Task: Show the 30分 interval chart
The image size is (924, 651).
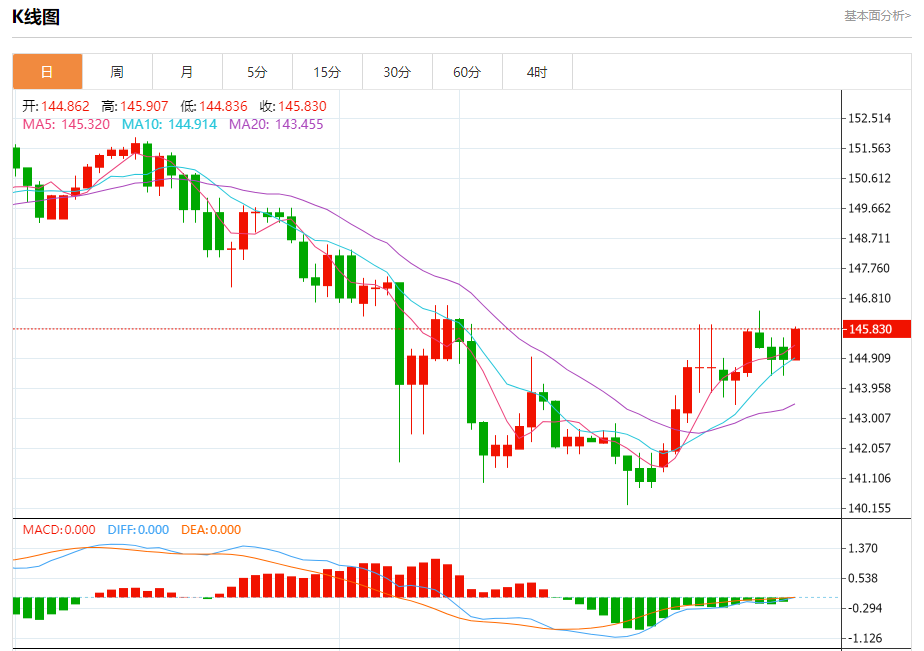Action: [x=397, y=72]
